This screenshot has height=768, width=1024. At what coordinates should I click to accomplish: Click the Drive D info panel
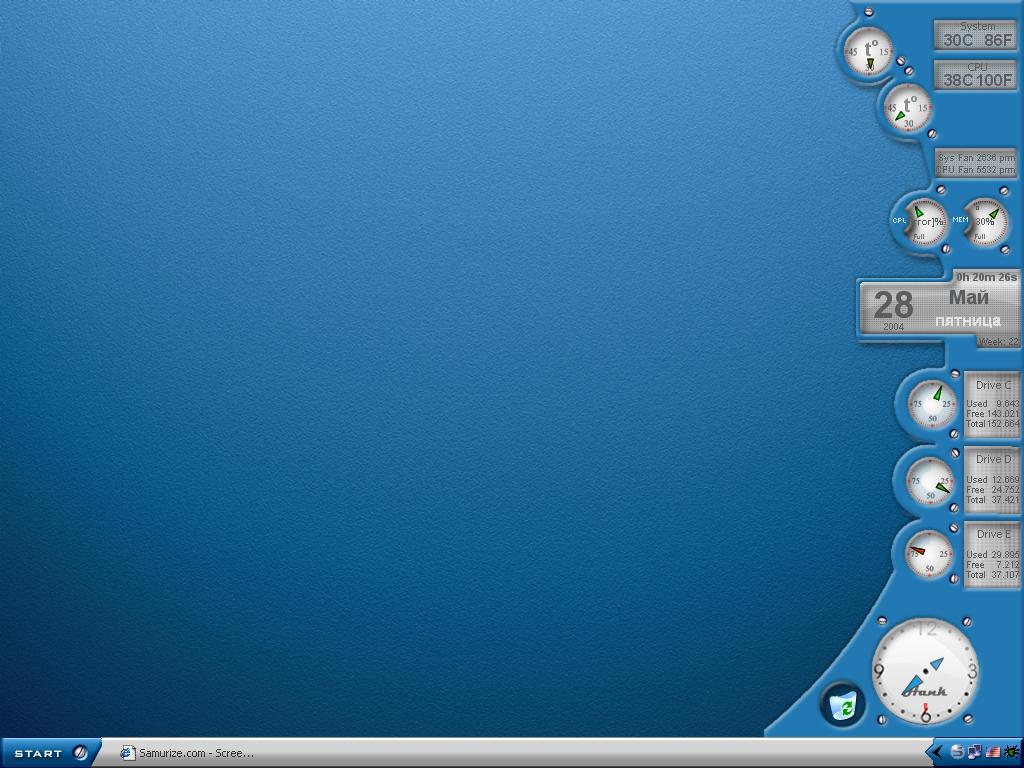point(992,479)
